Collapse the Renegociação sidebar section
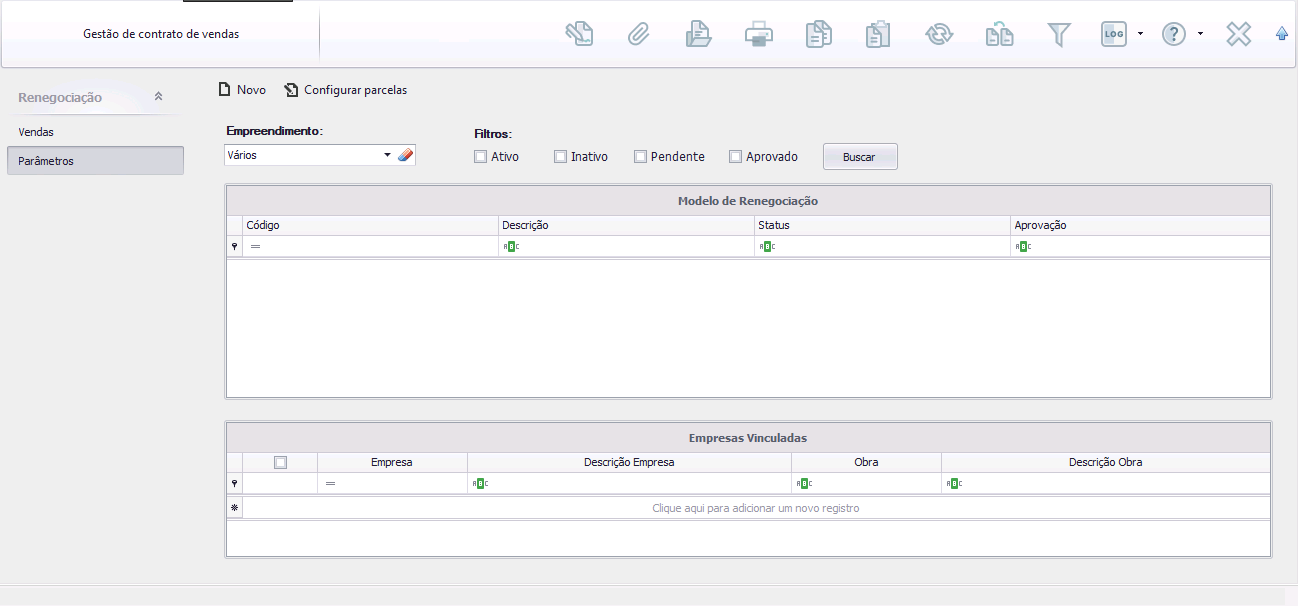 (x=158, y=97)
